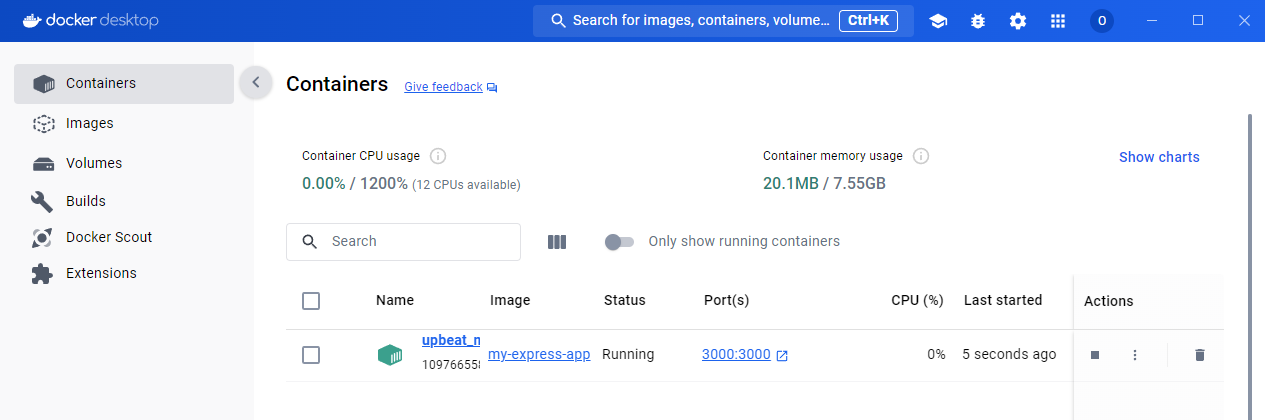Click the Docker Desktop whale logo
The width and height of the screenshot is (1265, 420).
click(x=33, y=20)
